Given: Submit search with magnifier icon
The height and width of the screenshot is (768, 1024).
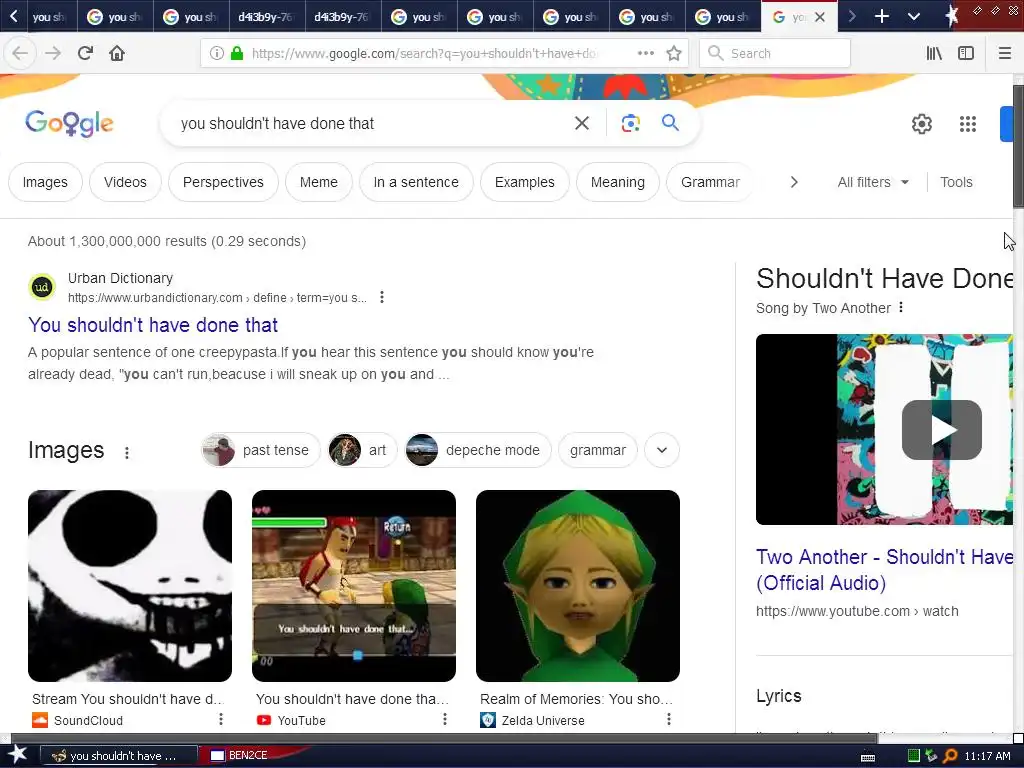Looking at the screenshot, I should (x=670, y=122).
